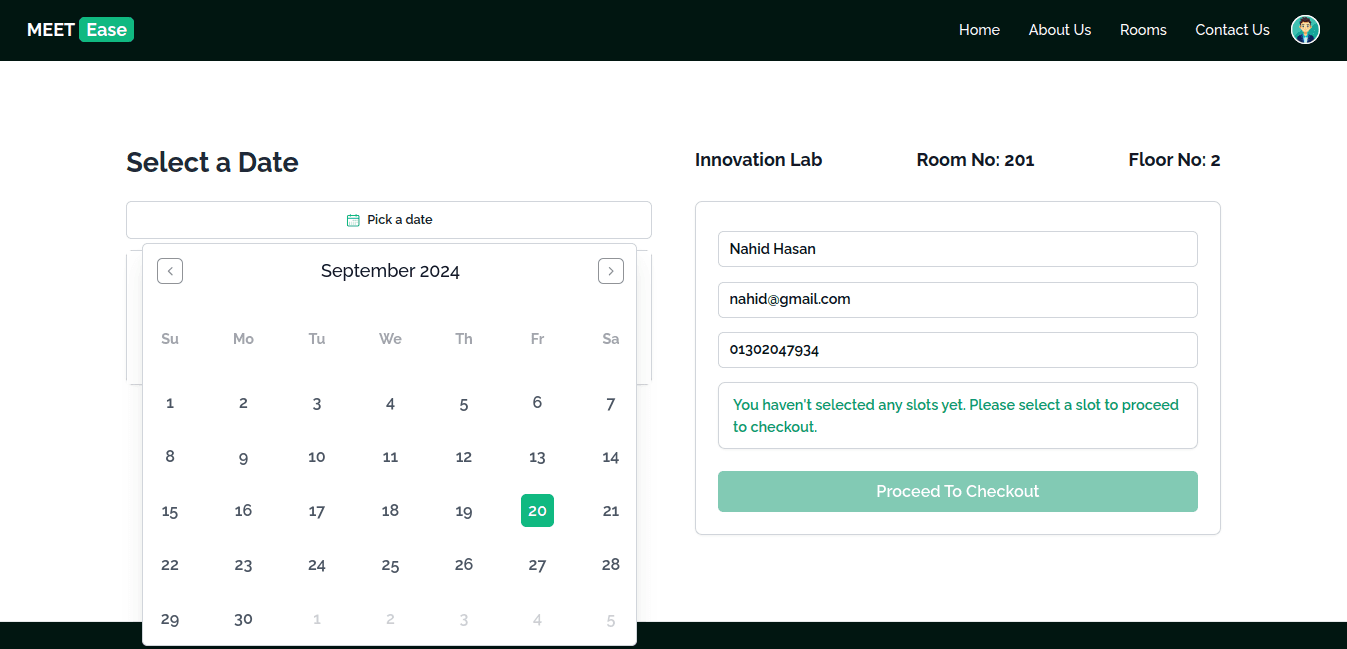Go to the Home page
Viewport: 1347px width, 649px height.
(x=979, y=30)
